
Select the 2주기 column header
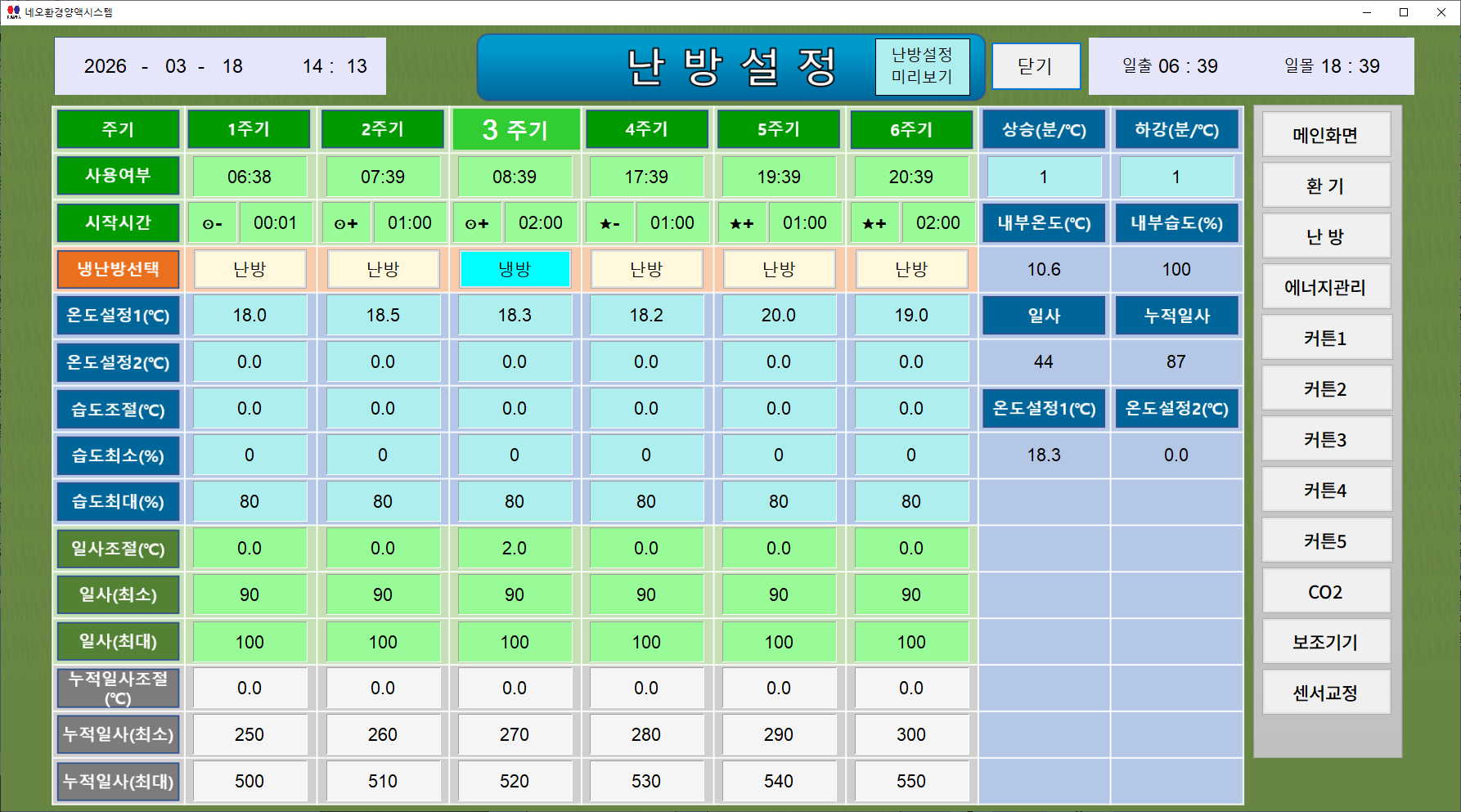tap(383, 129)
